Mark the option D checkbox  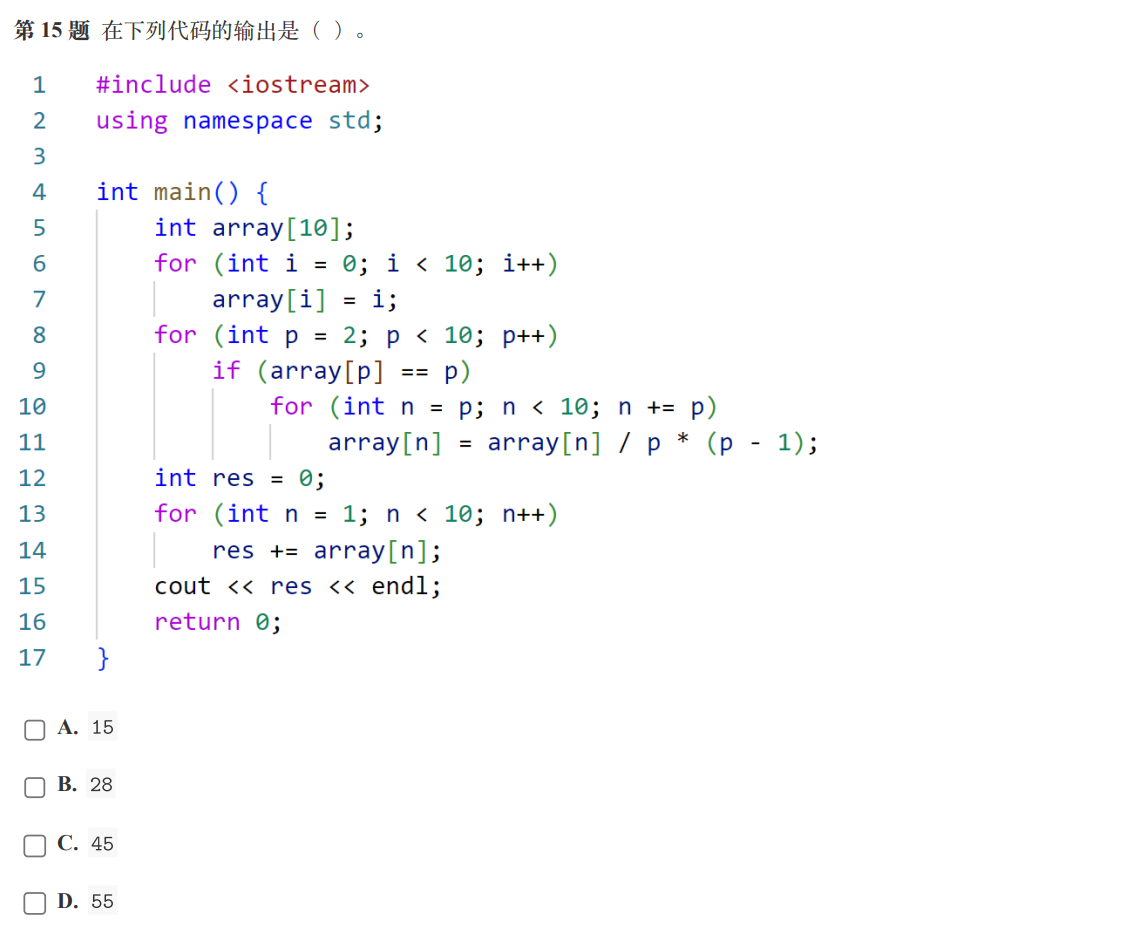[x=35, y=903]
